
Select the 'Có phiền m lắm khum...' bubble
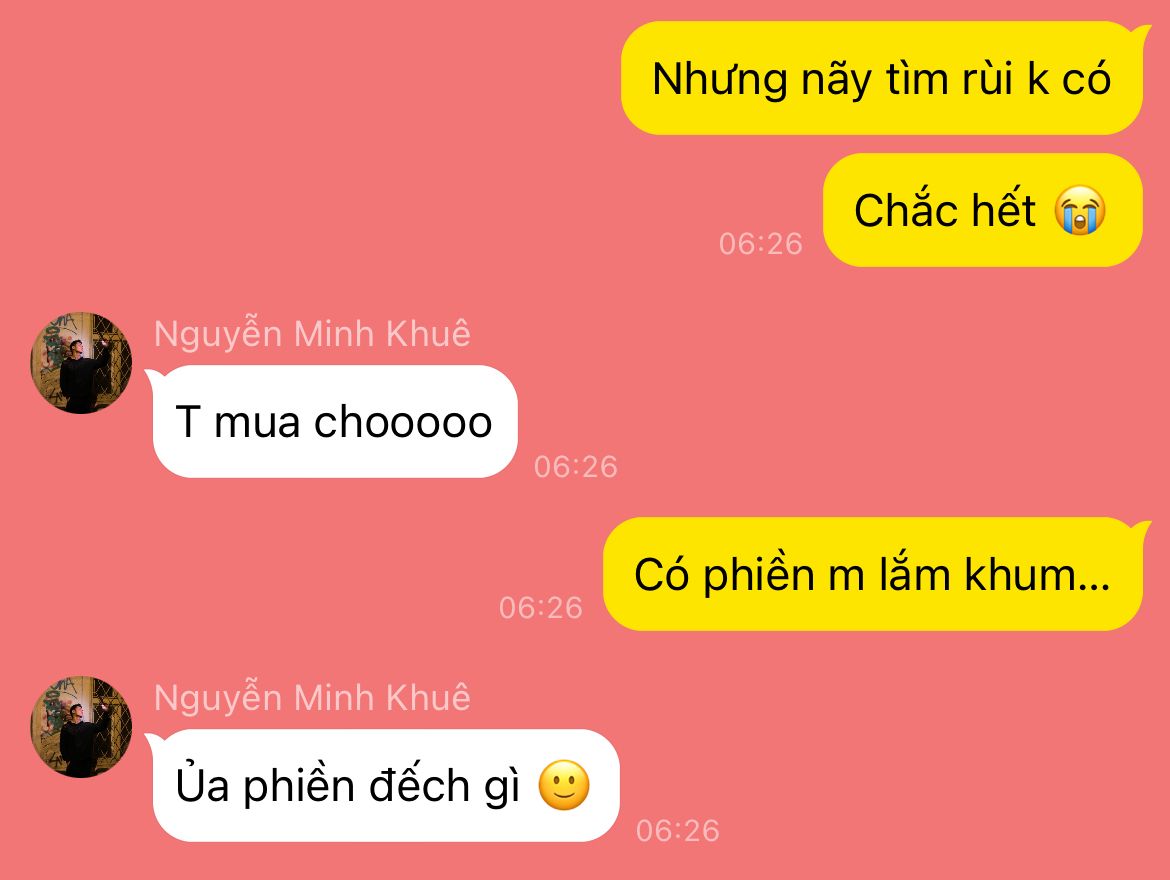pyautogui.click(x=873, y=574)
